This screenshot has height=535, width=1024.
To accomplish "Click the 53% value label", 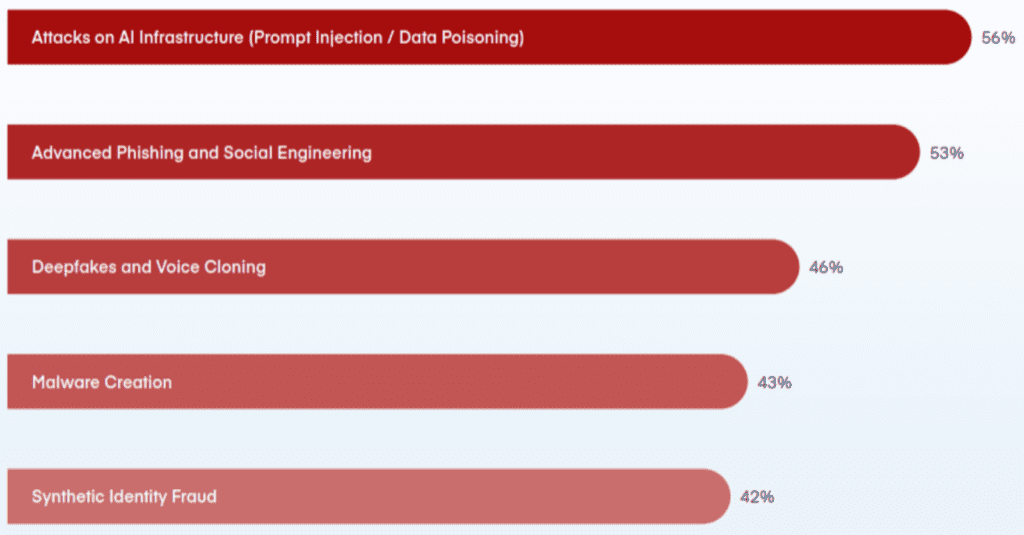I will point(946,153).
